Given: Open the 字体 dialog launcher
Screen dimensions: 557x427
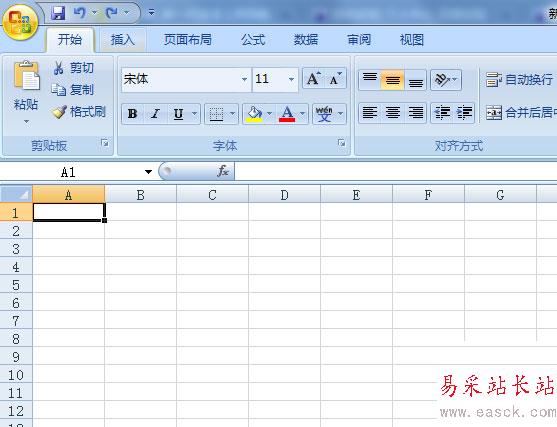Looking at the screenshot, I should tap(341, 143).
